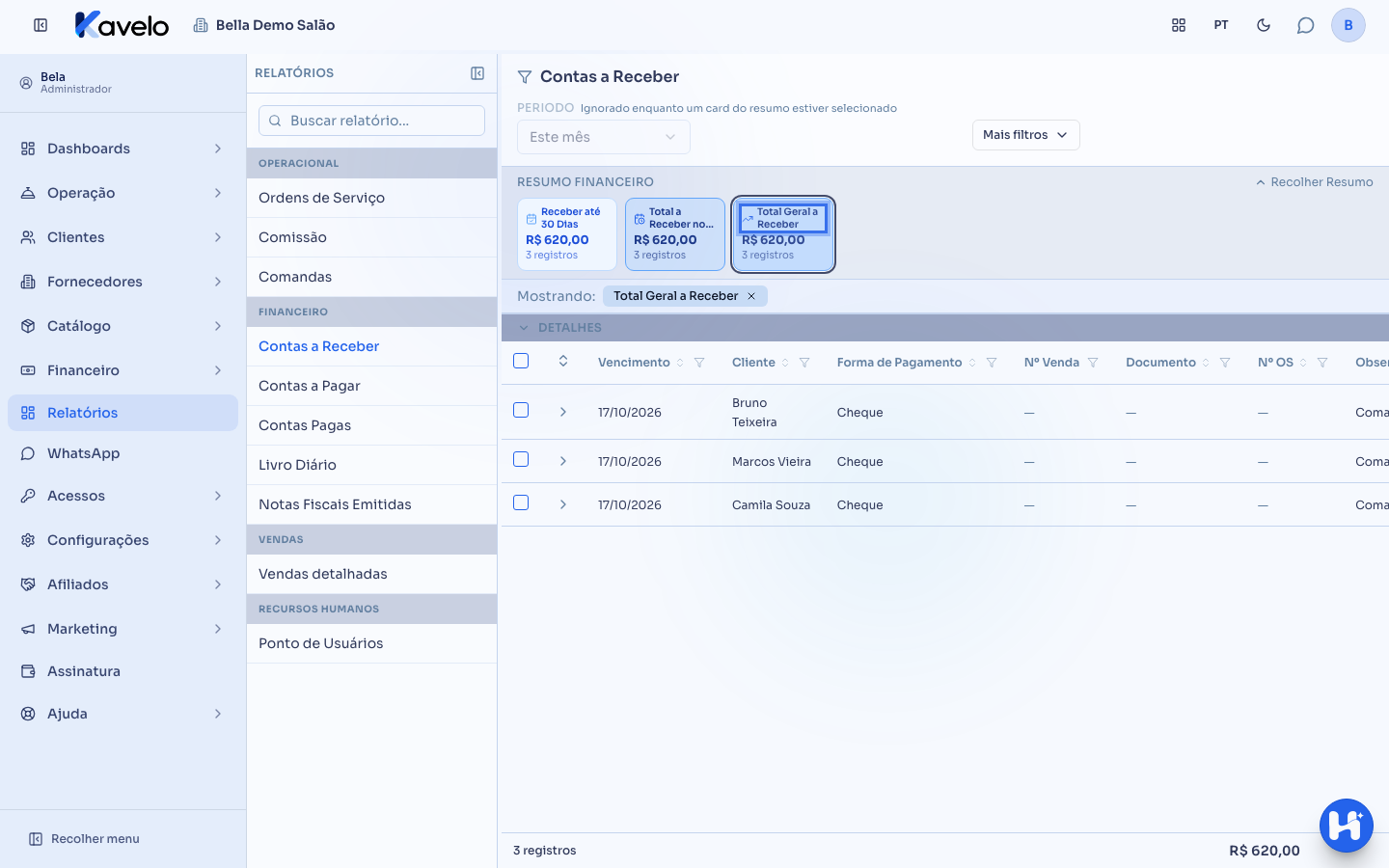This screenshot has height=868, width=1389.
Task: Select the Bruno Teixeira row checkbox
Action: [x=521, y=410]
